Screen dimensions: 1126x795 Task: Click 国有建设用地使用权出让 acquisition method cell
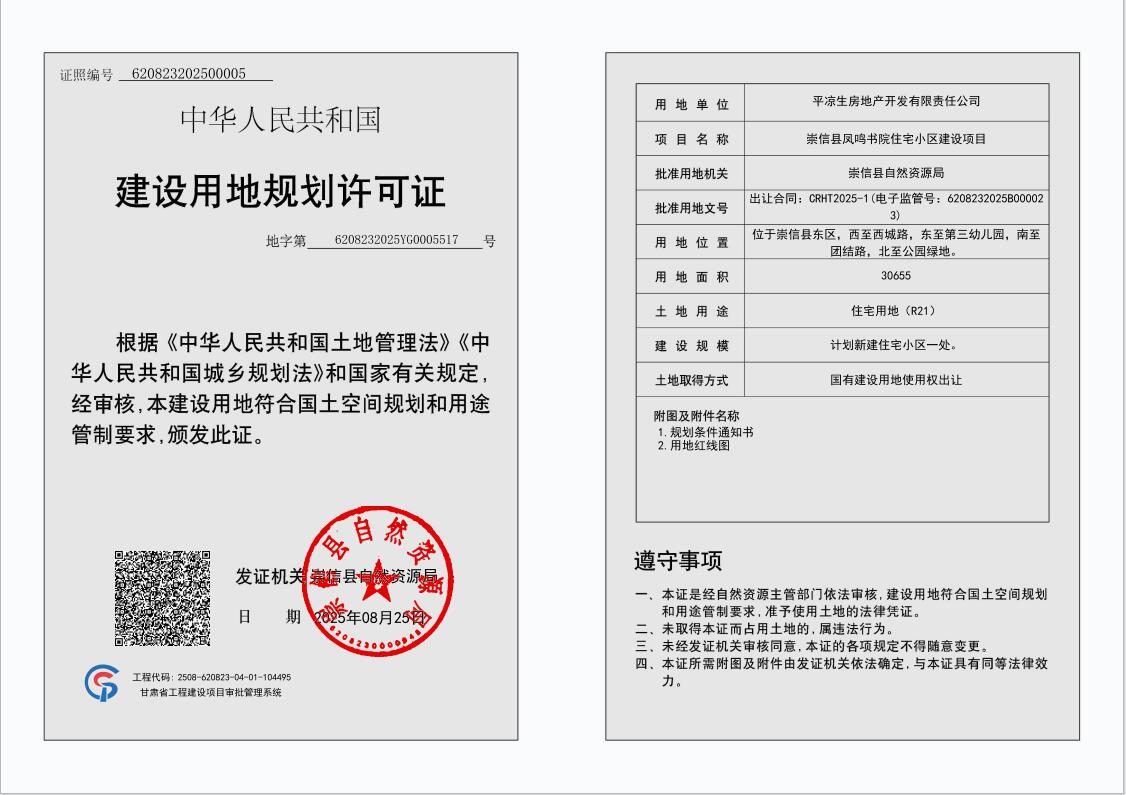[x=896, y=380]
